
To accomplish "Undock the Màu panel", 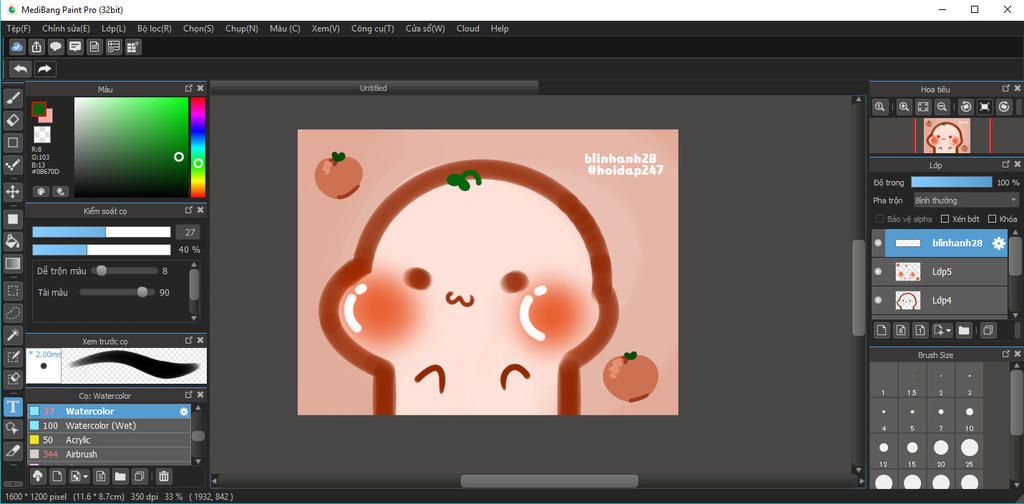I will click(189, 88).
